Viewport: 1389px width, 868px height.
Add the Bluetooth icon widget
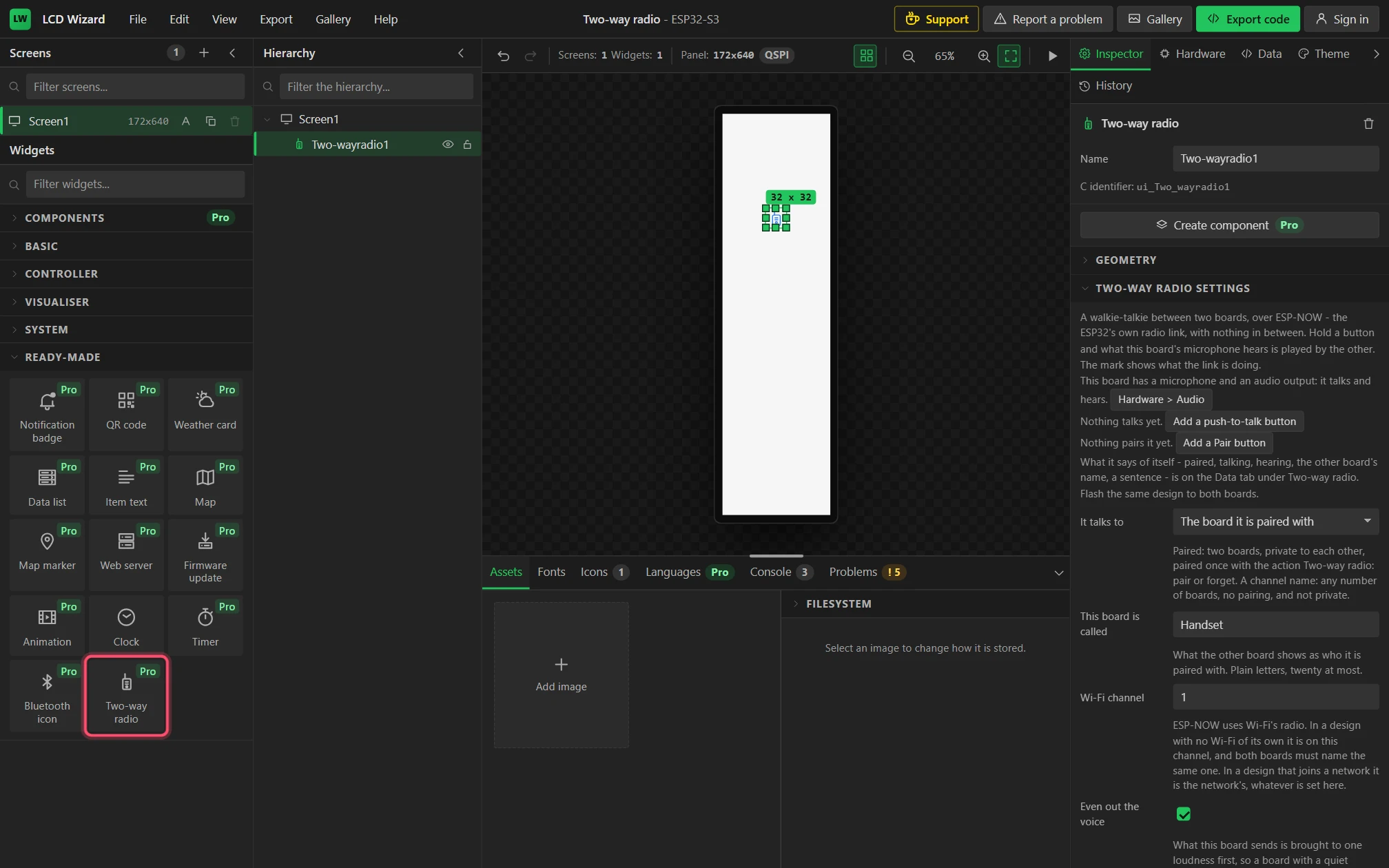[x=47, y=696]
